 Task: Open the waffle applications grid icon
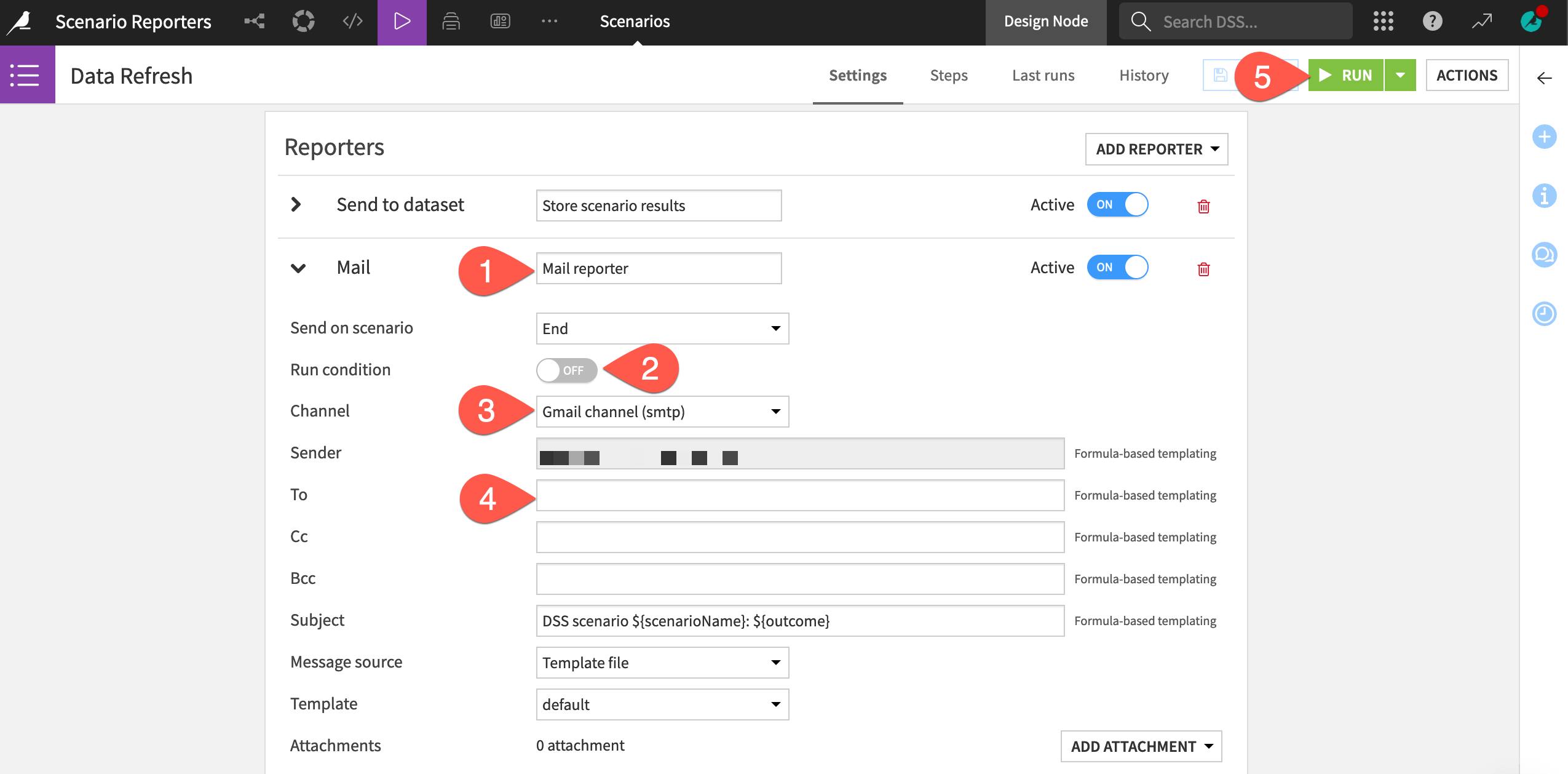(1382, 21)
